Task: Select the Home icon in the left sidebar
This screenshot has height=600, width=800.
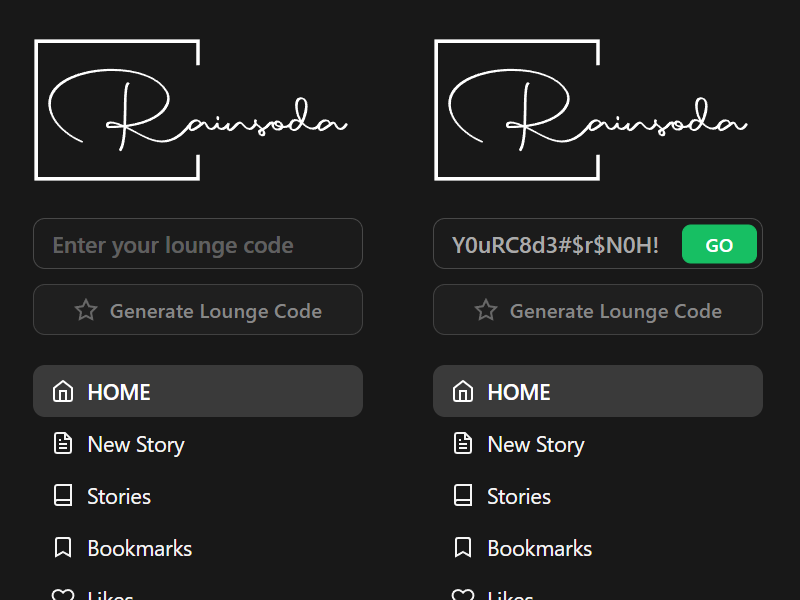Action: tap(62, 392)
